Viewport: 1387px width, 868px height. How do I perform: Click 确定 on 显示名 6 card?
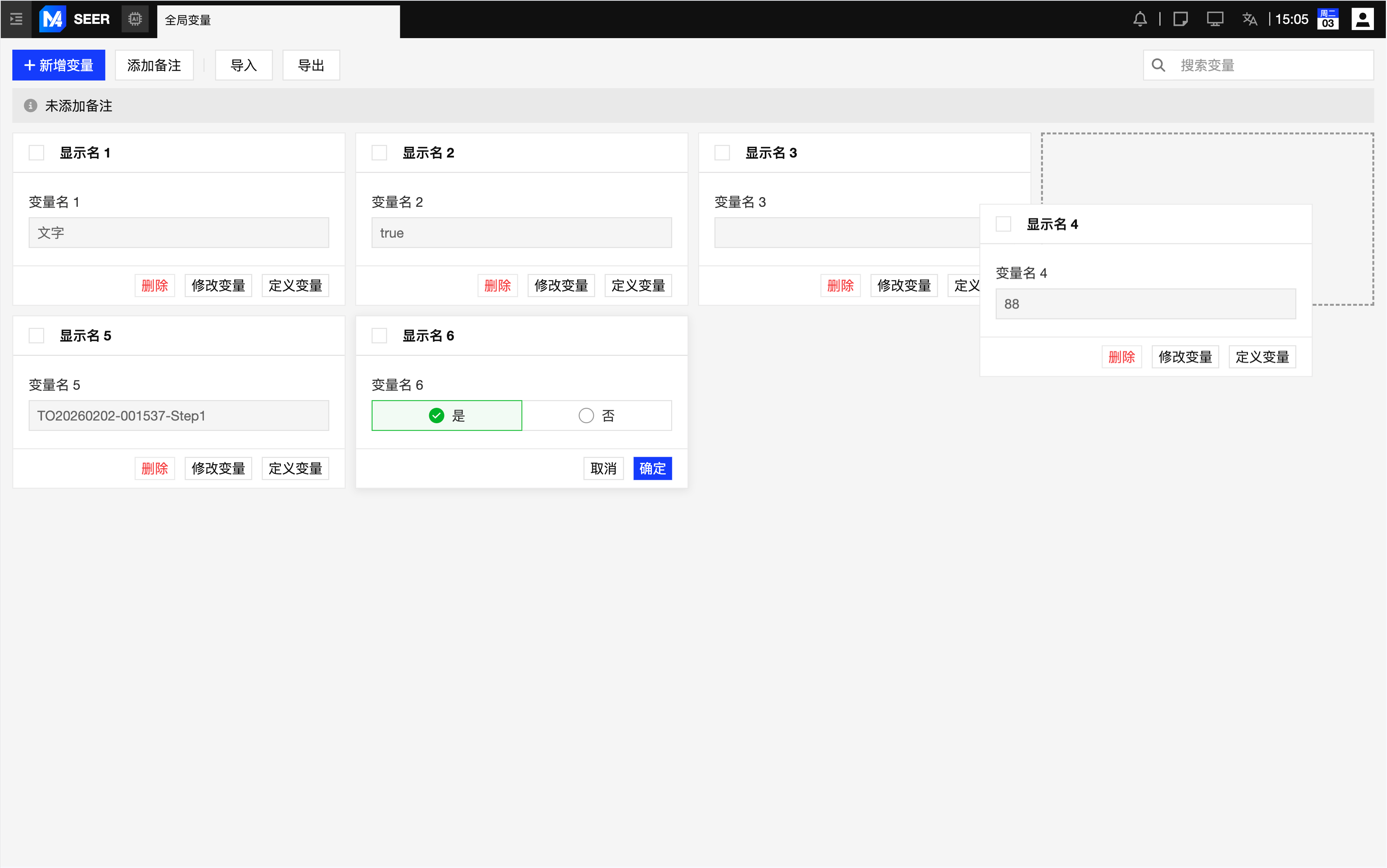pos(652,468)
